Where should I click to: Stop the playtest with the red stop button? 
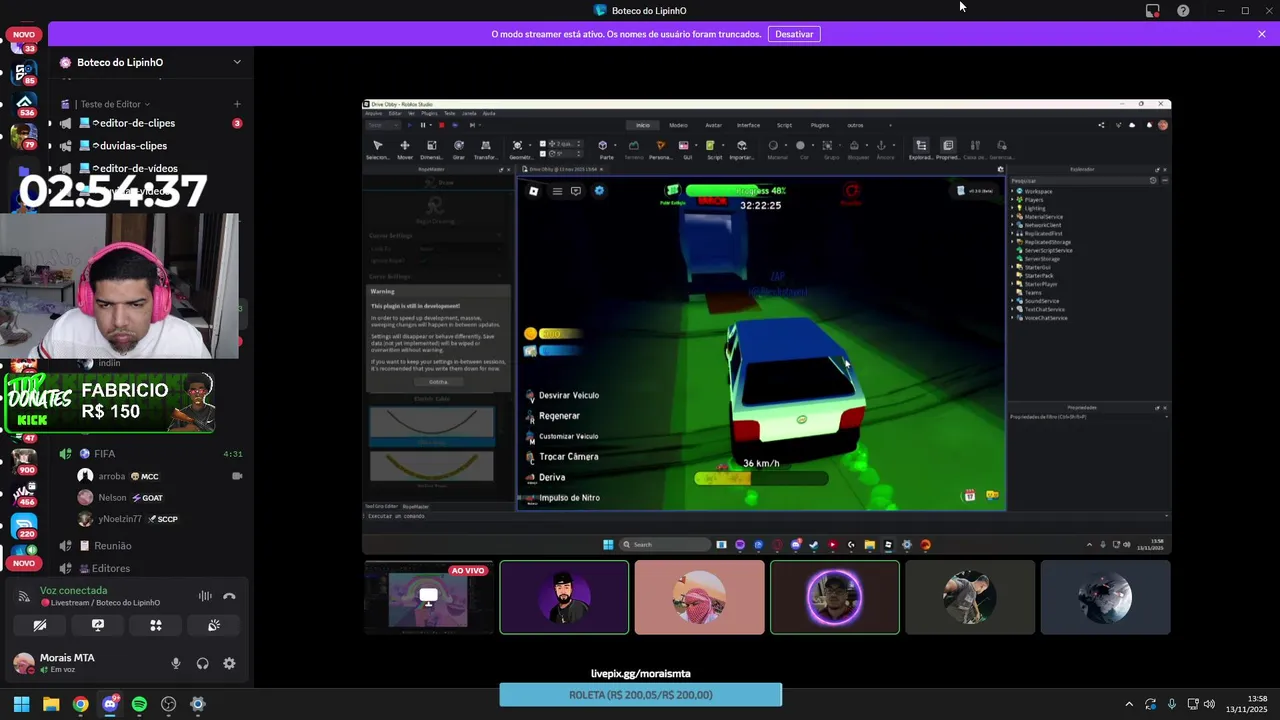(x=441, y=125)
